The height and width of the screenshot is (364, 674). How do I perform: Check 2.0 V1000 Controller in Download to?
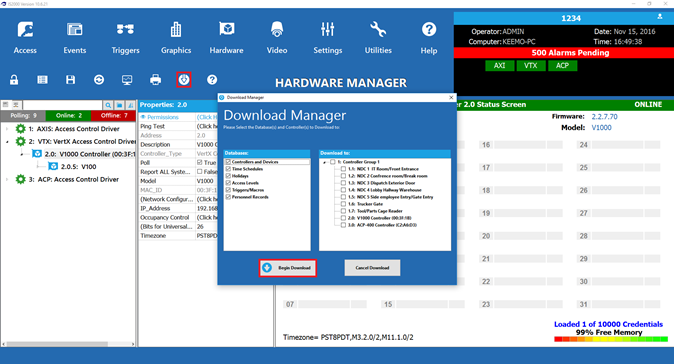pyautogui.click(x=343, y=218)
